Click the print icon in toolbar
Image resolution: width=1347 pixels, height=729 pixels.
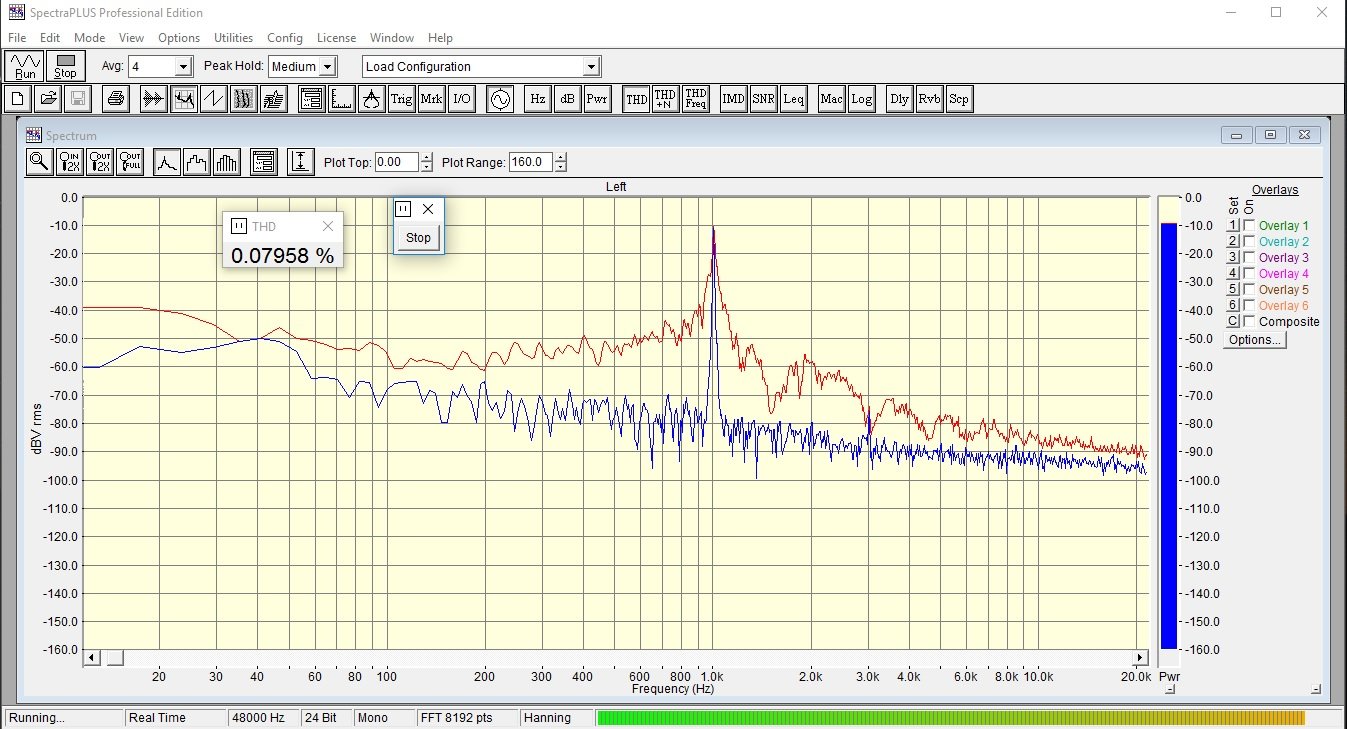click(x=116, y=99)
